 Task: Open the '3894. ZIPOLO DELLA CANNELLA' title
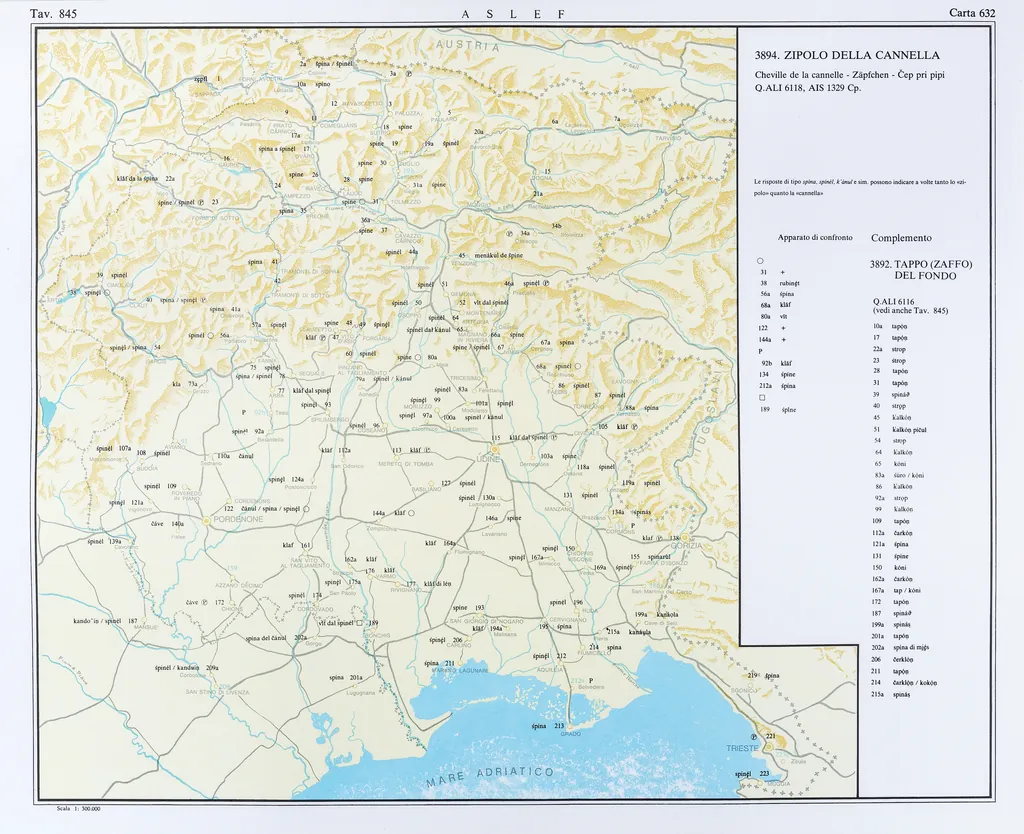click(x=846, y=56)
